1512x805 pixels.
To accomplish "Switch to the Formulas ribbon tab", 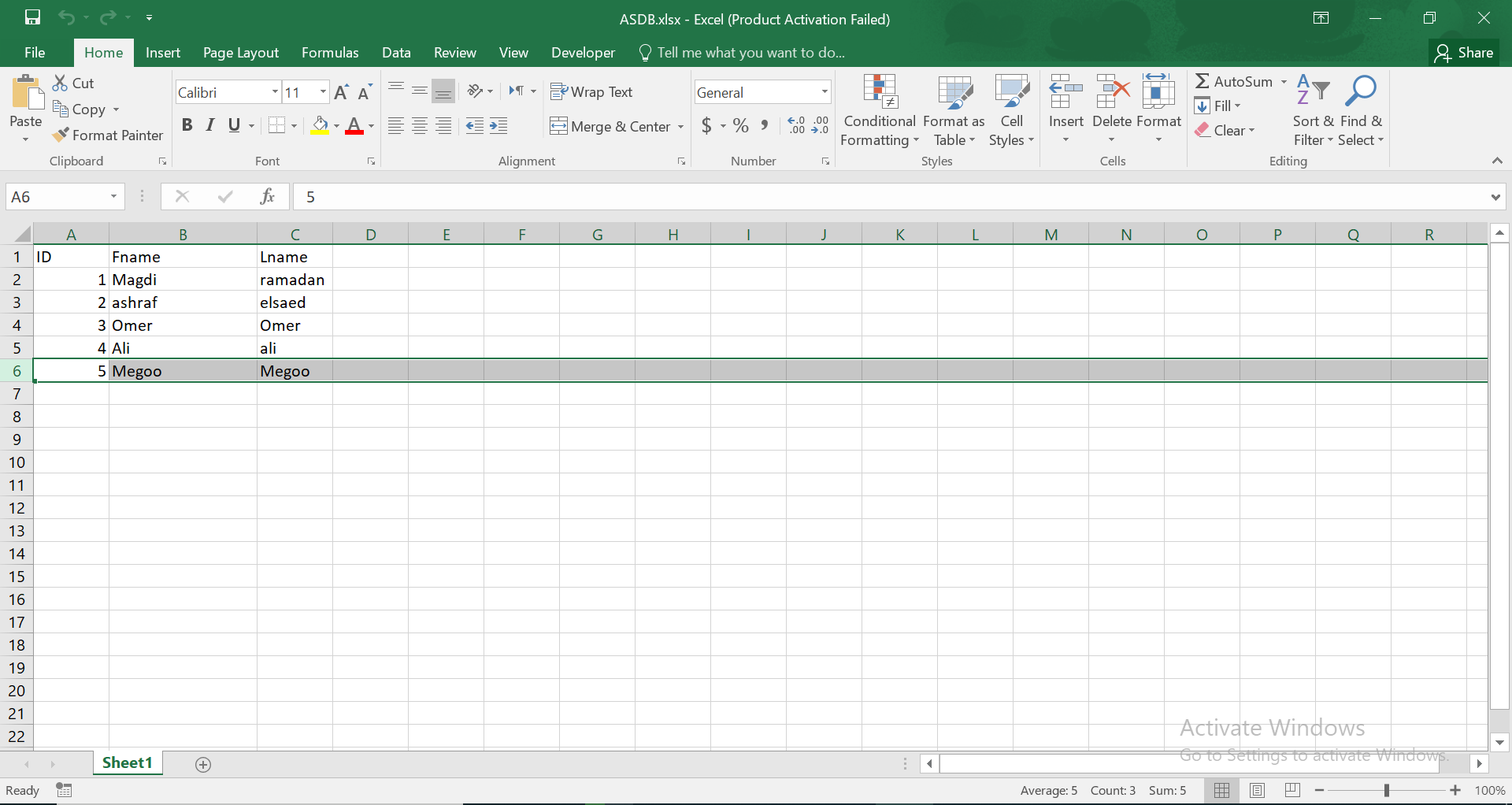I will coord(330,53).
